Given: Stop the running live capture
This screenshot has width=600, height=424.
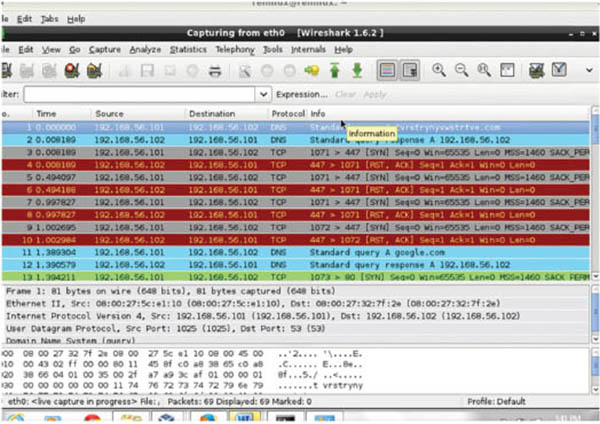Looking at the screenshot, I should tap(72, 71).
